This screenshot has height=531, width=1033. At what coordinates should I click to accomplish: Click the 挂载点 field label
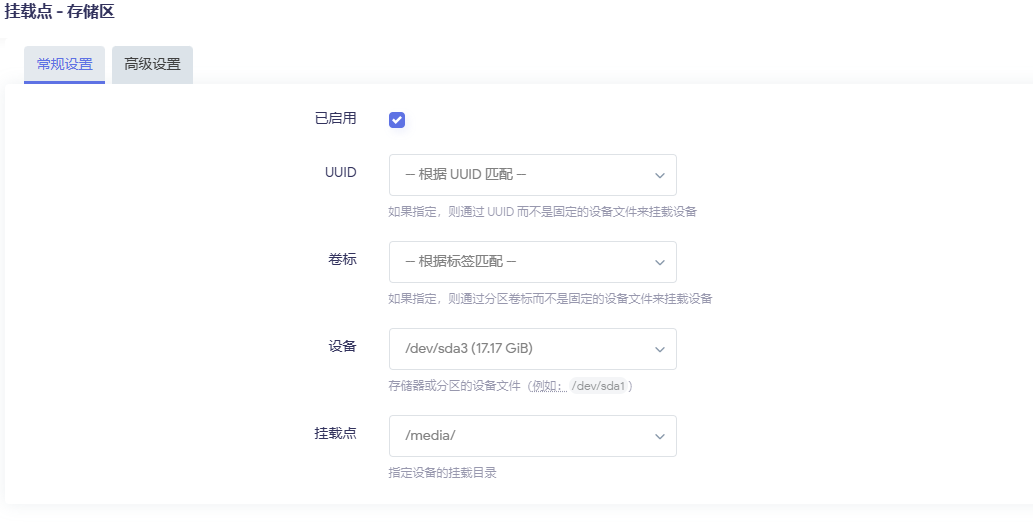[x=335, y=433]
